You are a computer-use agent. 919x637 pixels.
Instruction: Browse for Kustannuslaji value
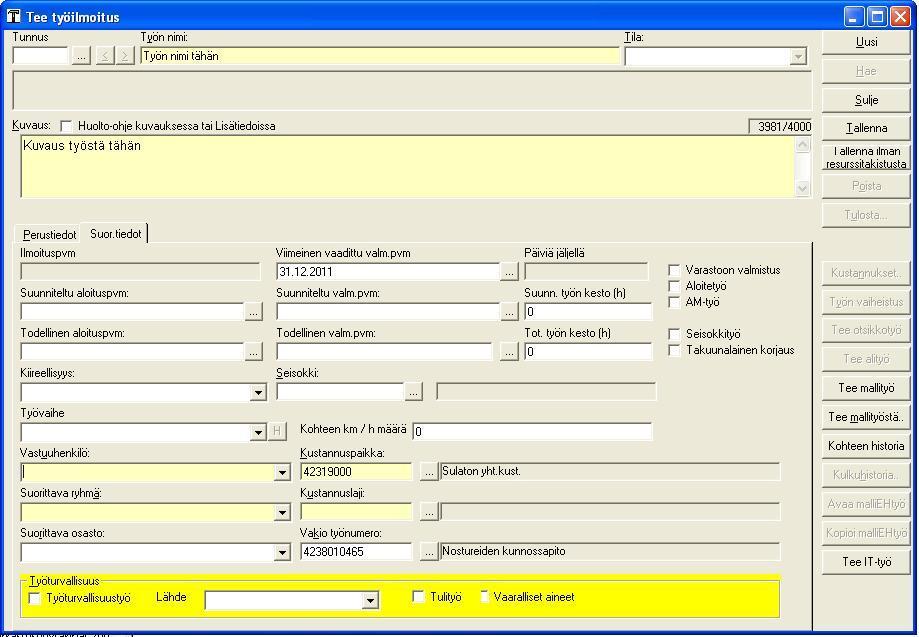(429, 512)
